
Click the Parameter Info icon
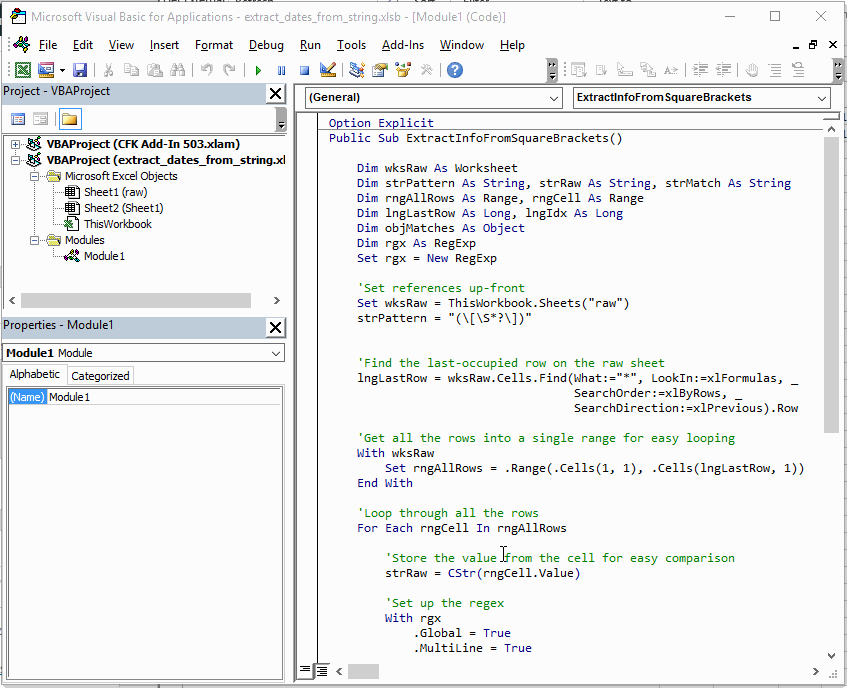point(648,70)
